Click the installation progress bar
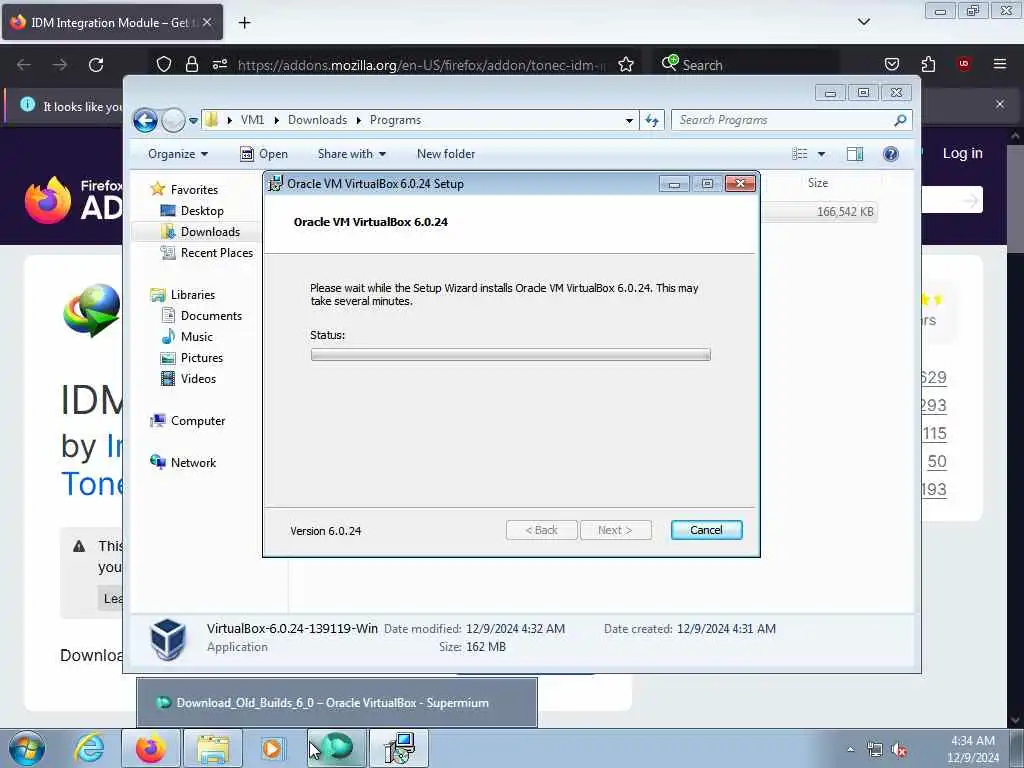Image resolution: width=1024 pixels, height=768 pixels. (510, 355)
